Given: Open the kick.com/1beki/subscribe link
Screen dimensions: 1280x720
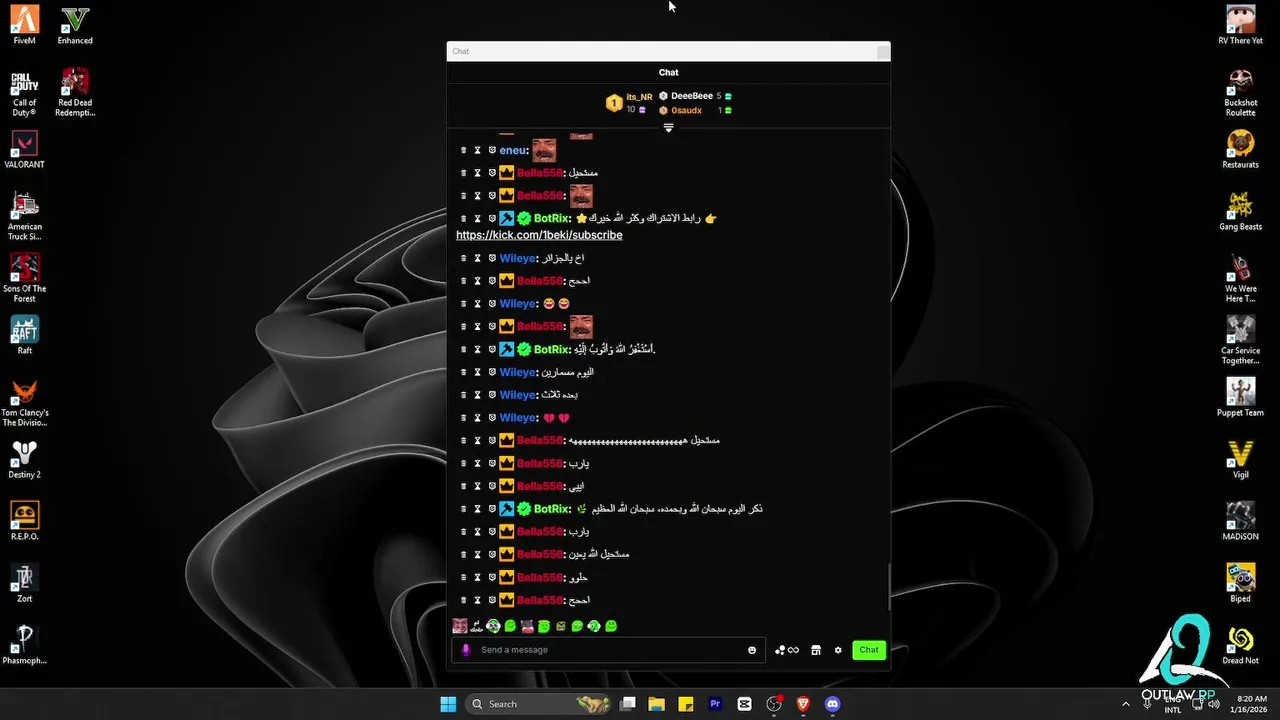Looking at the screenshot, I should click(x=539, y=235).
